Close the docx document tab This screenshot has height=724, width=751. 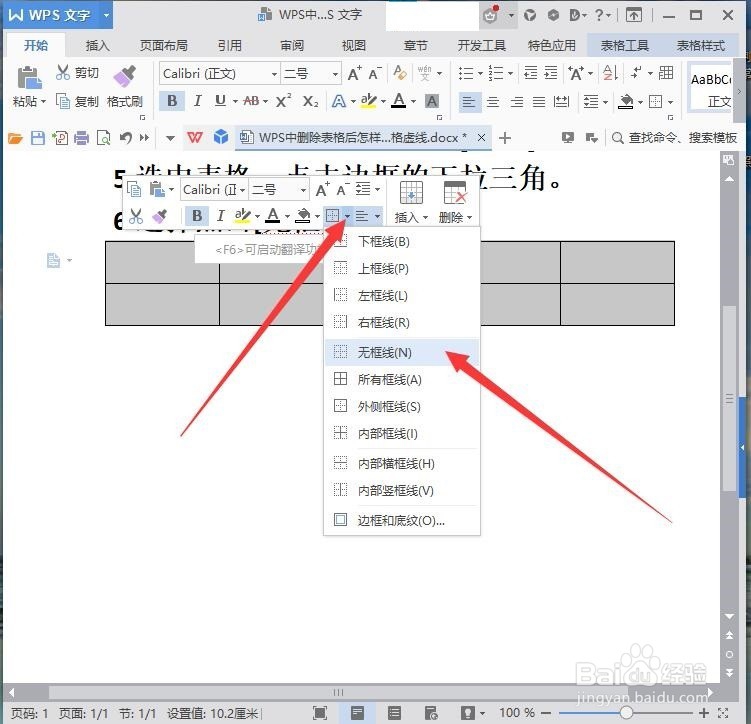[481, 138]
